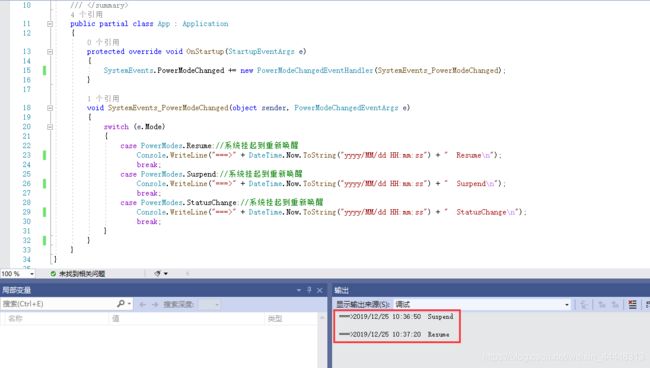Viewport: 650px width, 368px height.
Task: Select the 输出 panel title
Action: (342, 290)
